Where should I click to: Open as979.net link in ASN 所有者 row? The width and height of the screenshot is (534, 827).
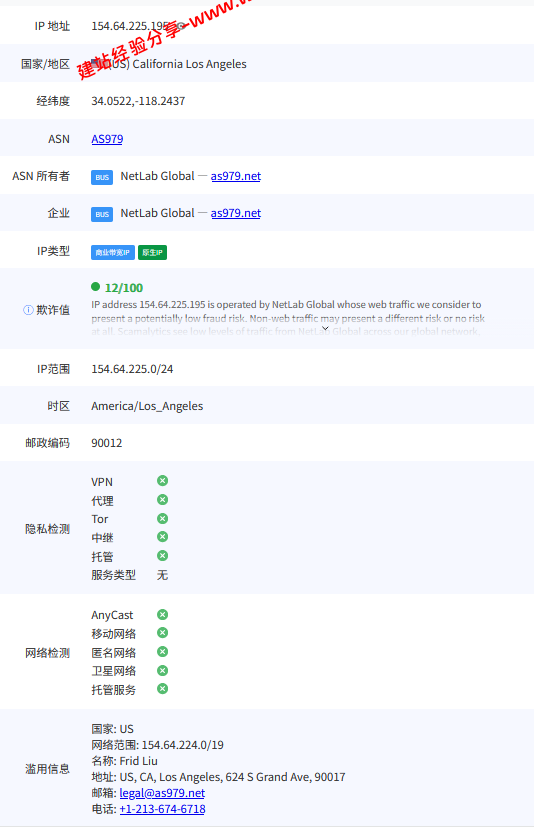click(x=235, y=176)
